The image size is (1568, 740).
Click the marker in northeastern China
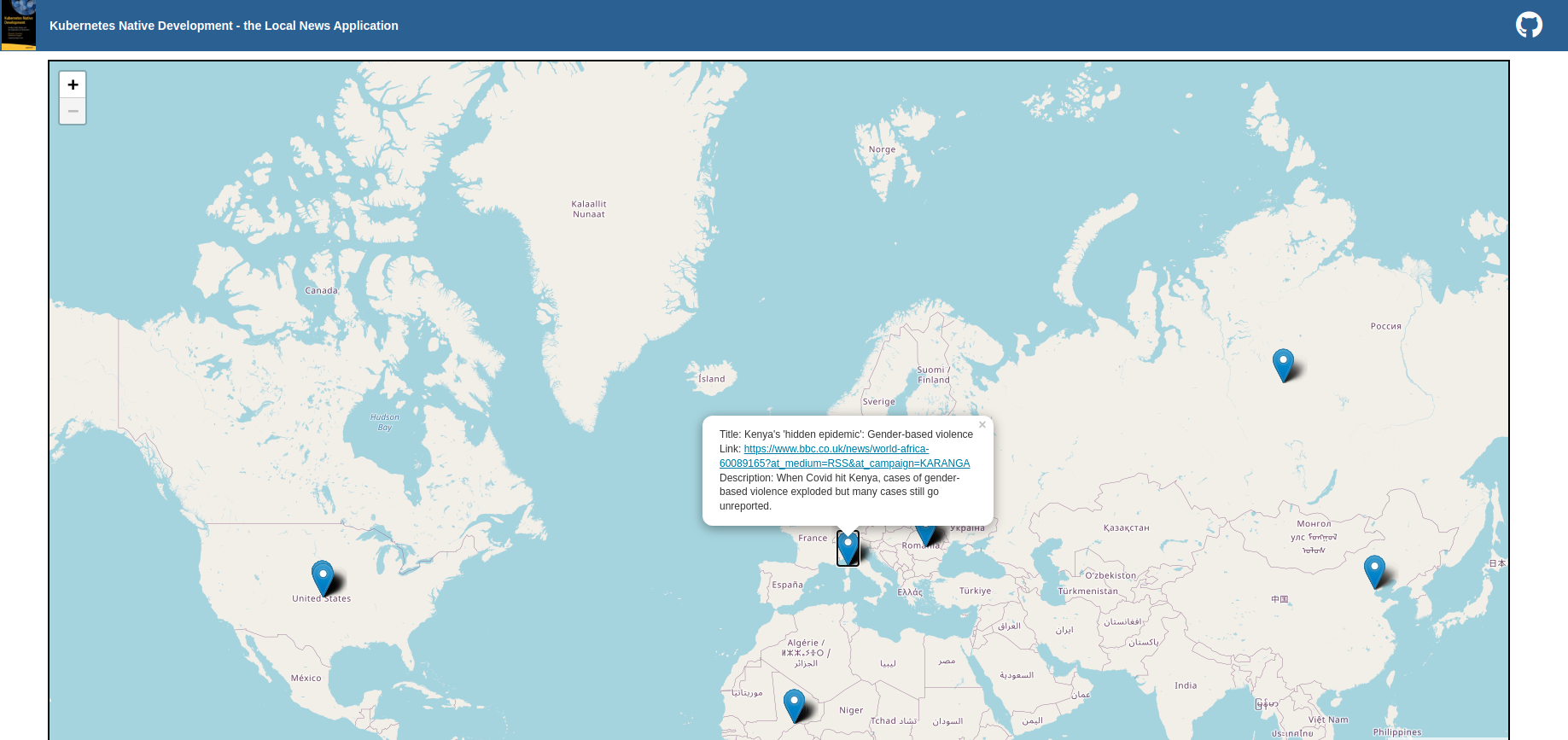point(1374,571)
